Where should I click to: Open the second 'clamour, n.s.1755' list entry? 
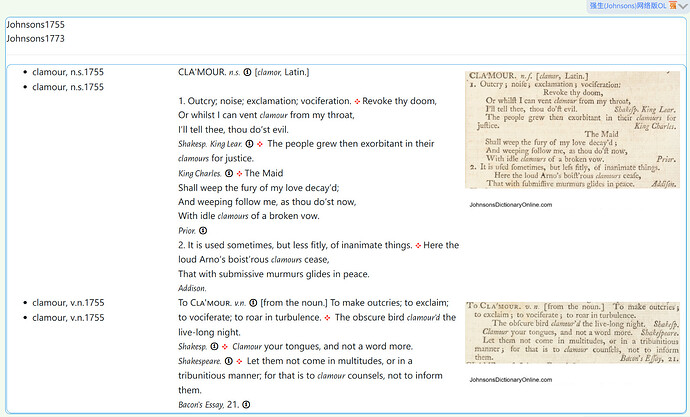point(68,87)
